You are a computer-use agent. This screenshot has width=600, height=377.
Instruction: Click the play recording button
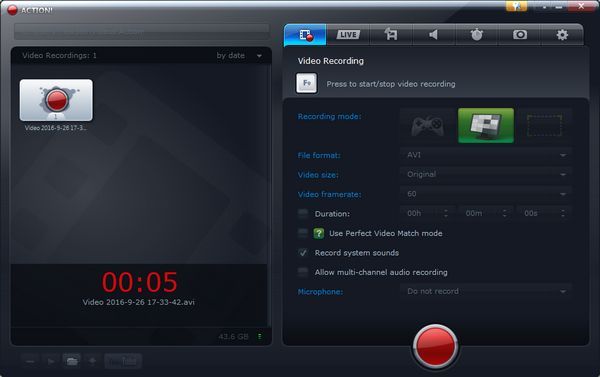click(x=51, y=361)
